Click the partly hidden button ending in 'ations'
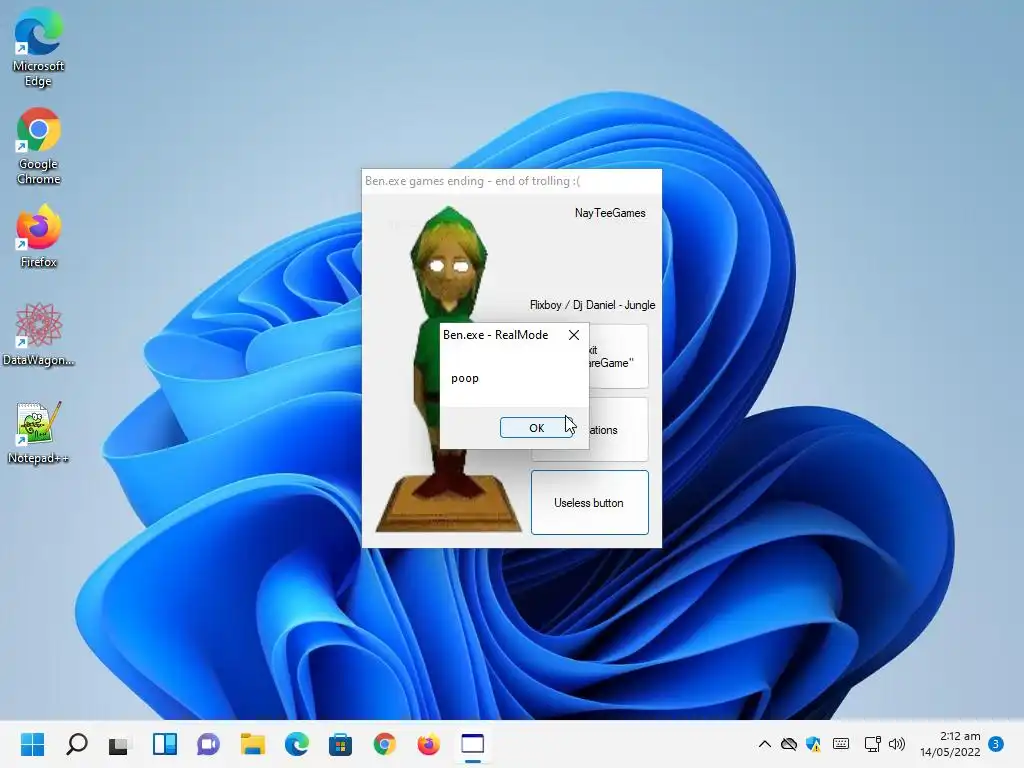Image resolution: width=1024 pixels, height=768 pixels. coord(618,430)
